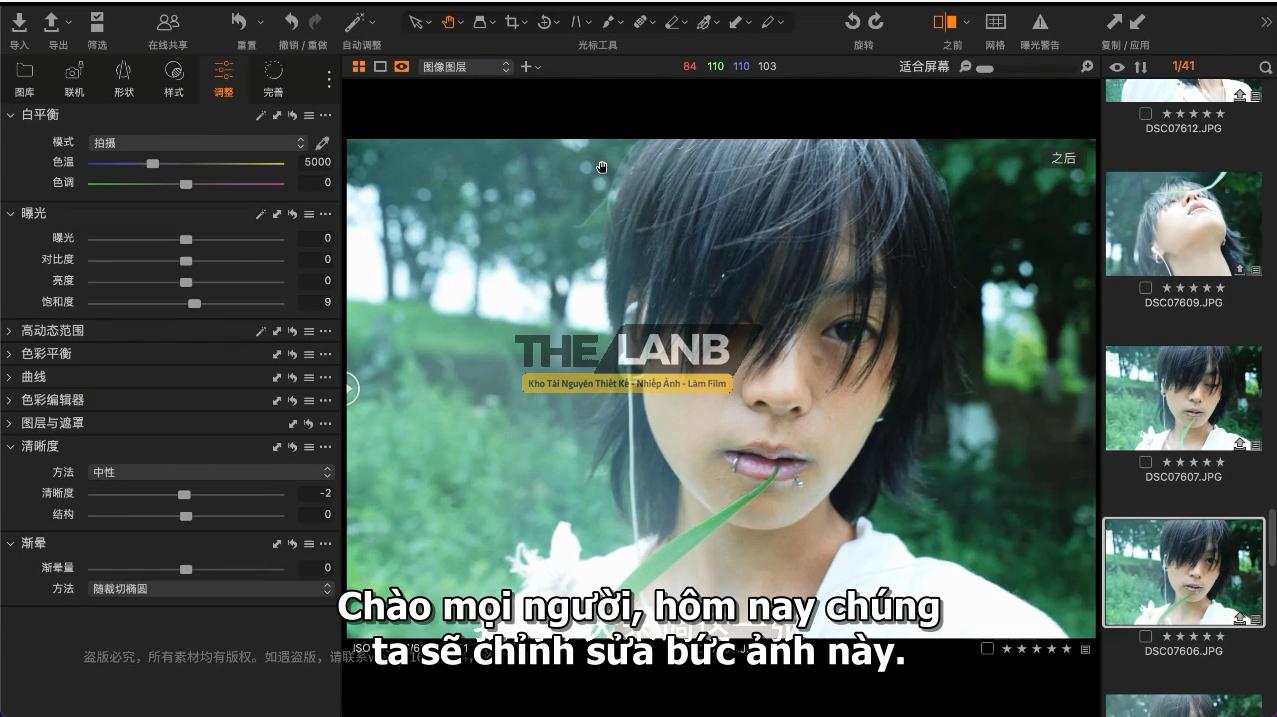Toggle the 网格 grid overlay icon
Viewport: 1277px width, 717px height.
pos(995,22)
